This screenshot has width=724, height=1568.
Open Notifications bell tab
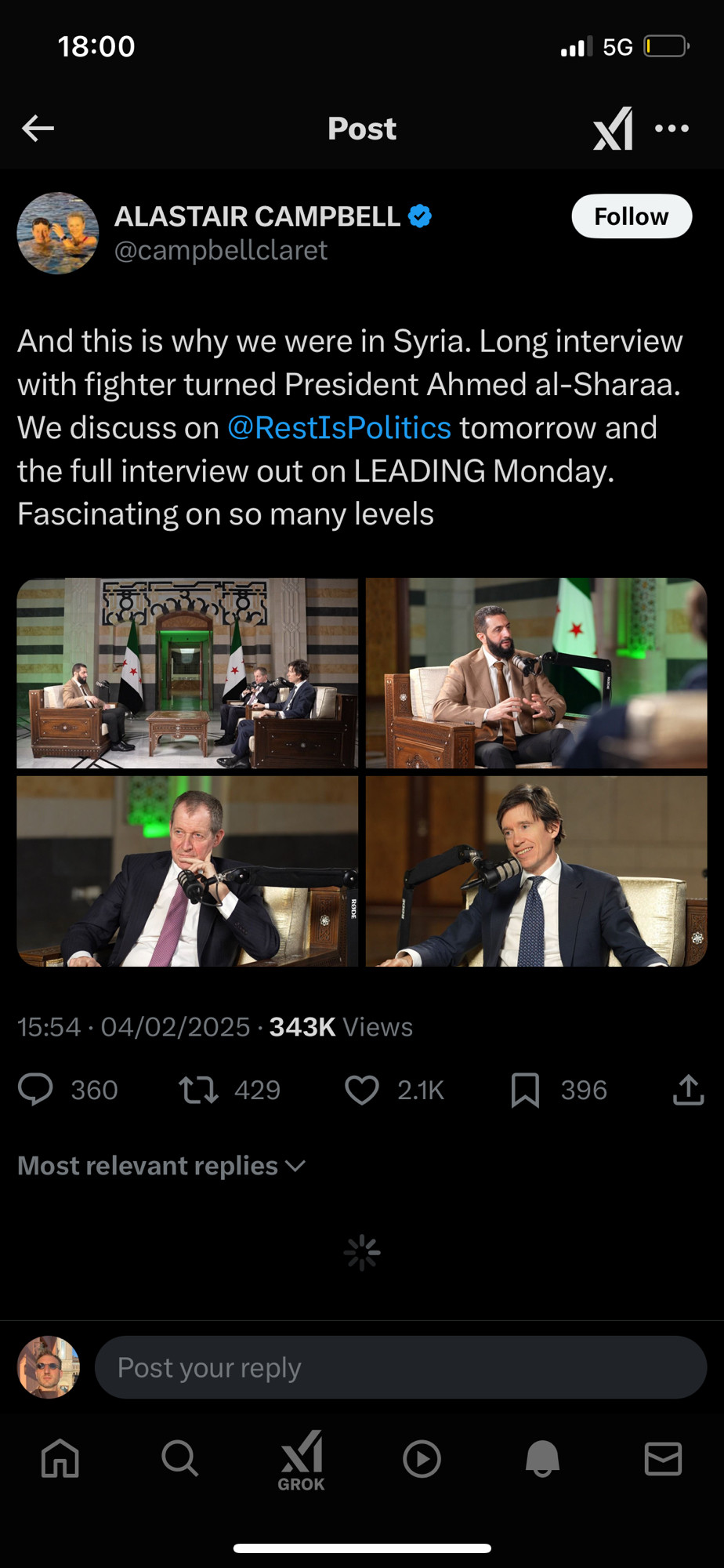tap(542, 1459)
